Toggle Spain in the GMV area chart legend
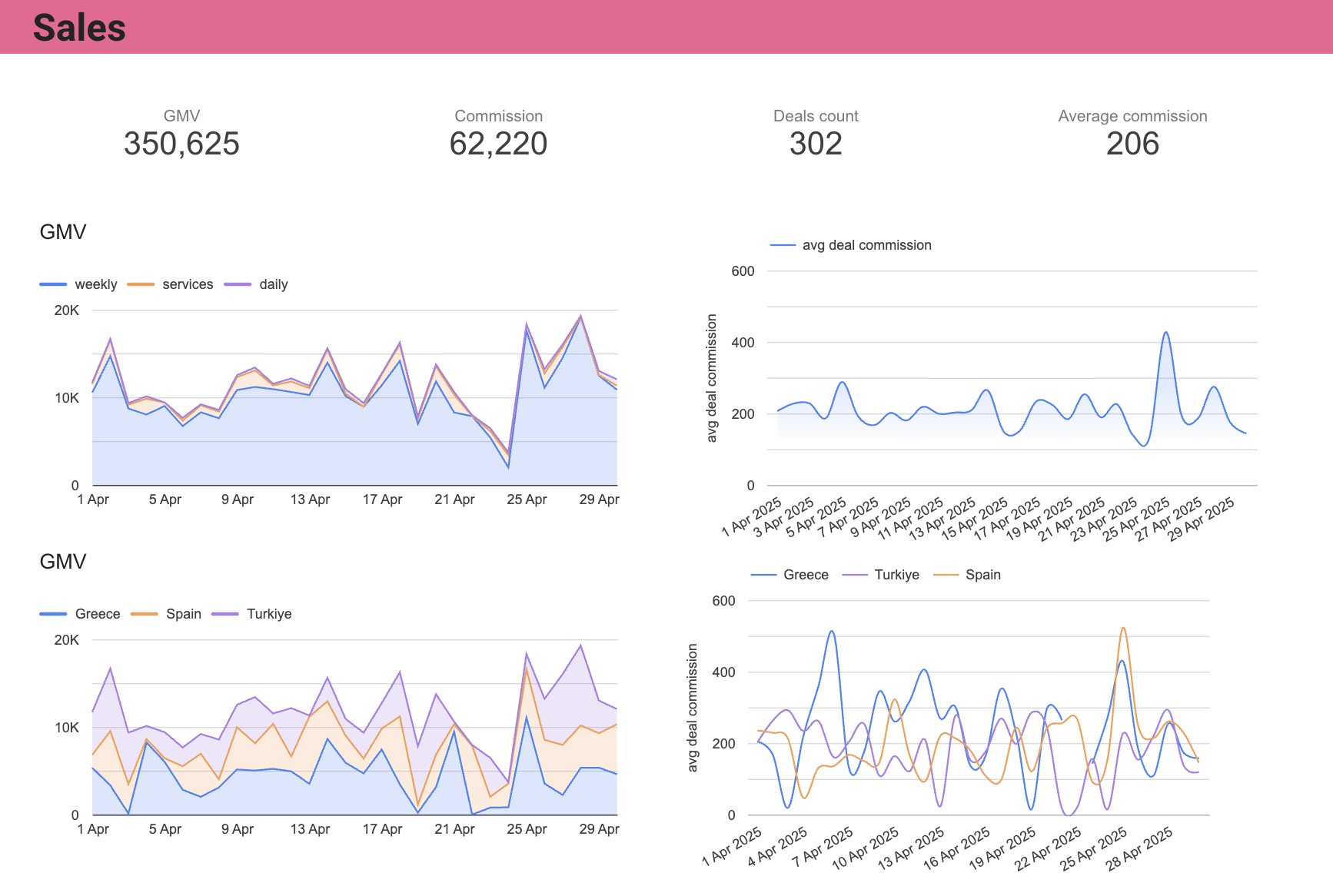This screenshot has width=1333, height=896. point(166,614)
